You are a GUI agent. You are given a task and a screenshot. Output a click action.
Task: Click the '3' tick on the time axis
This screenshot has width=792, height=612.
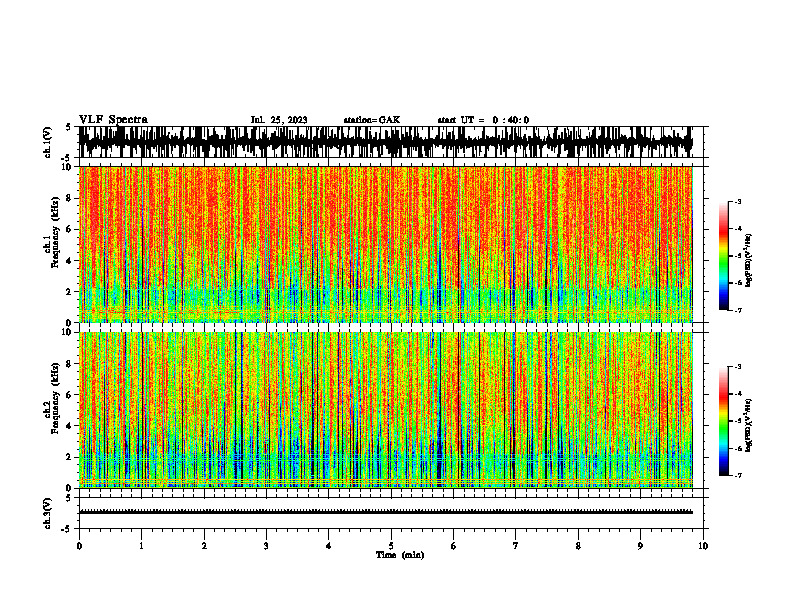pyautogui.click(x=266, y=546)
